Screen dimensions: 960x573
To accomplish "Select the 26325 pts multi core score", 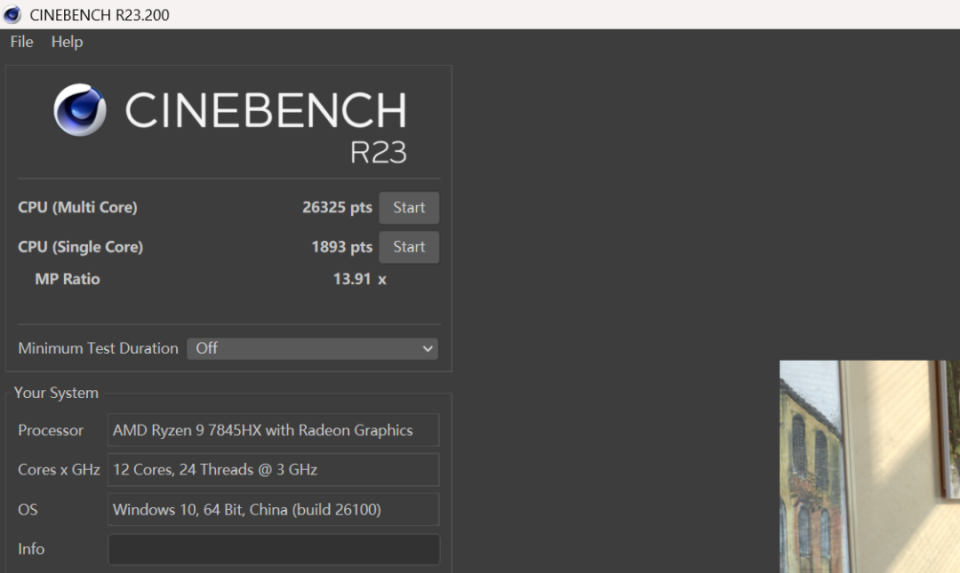I will coord(337,208).
